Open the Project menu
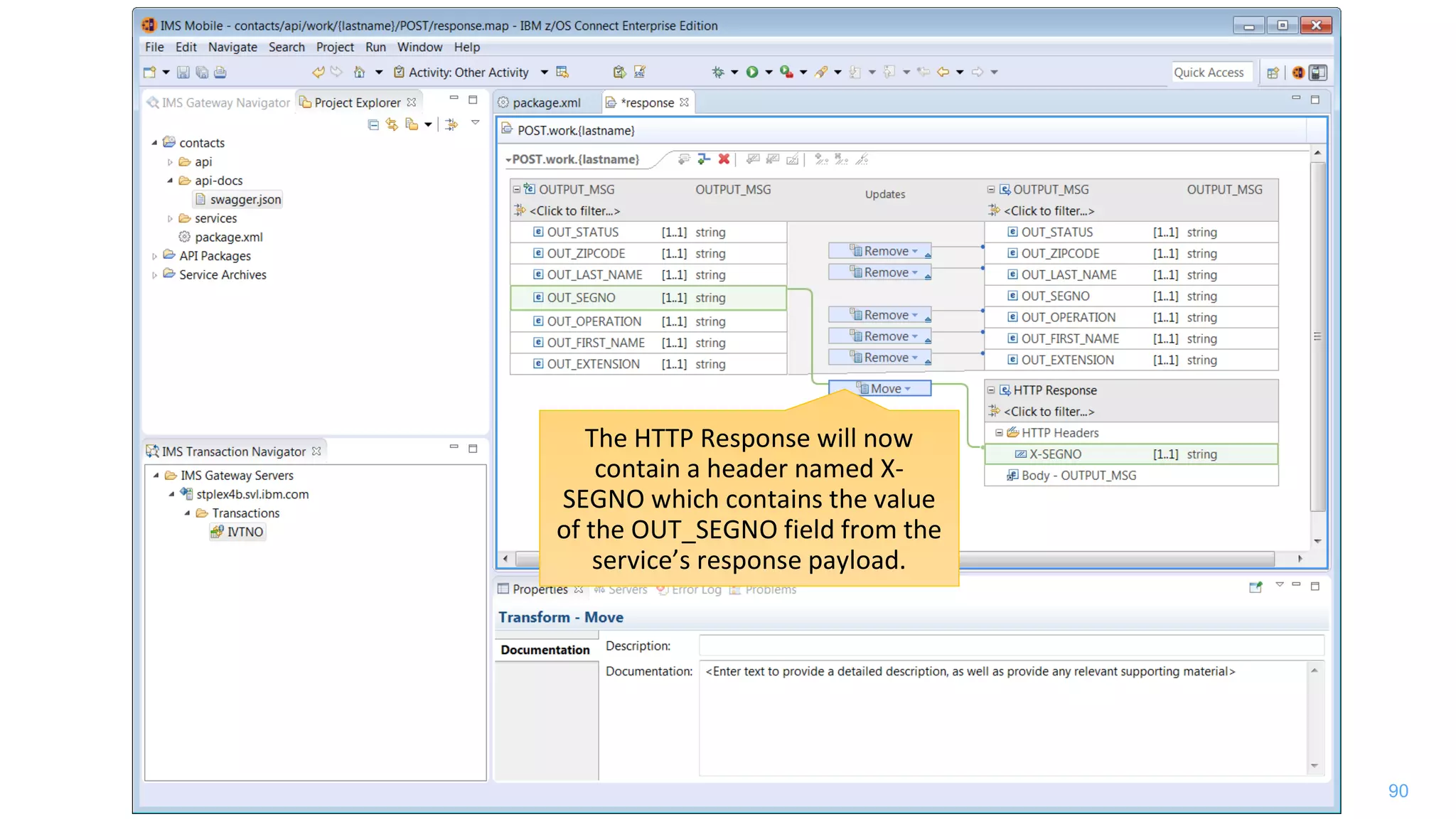Viewport: 1456px width, 819px height. tap(335, 47)
